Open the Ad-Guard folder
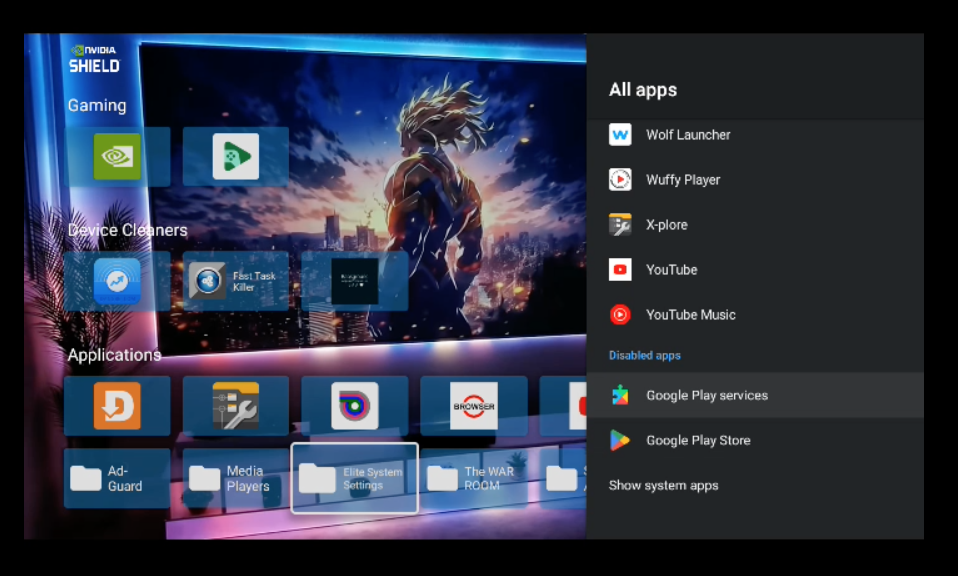958x576 pixels. click(117, 478)
